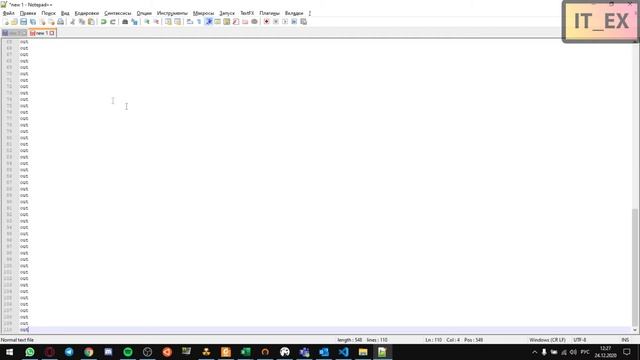
Task: Click the Redo toolbar icon
Action: pos(113,22)
